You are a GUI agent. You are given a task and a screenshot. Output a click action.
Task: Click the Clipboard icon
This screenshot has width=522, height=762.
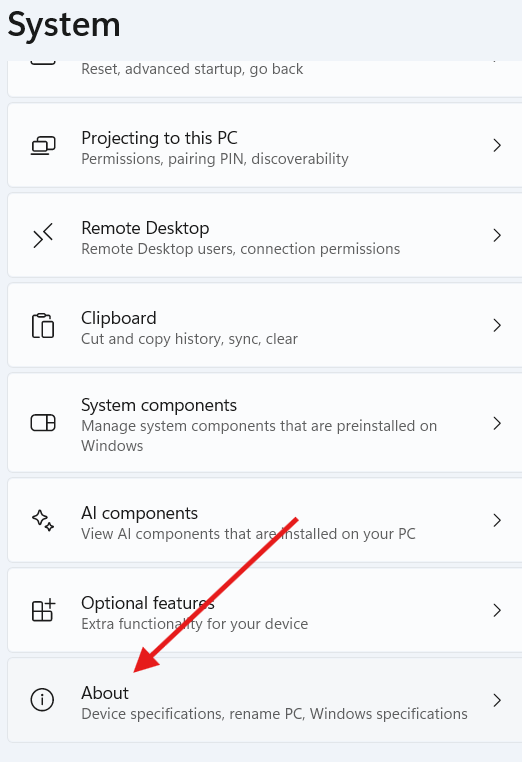43,326
